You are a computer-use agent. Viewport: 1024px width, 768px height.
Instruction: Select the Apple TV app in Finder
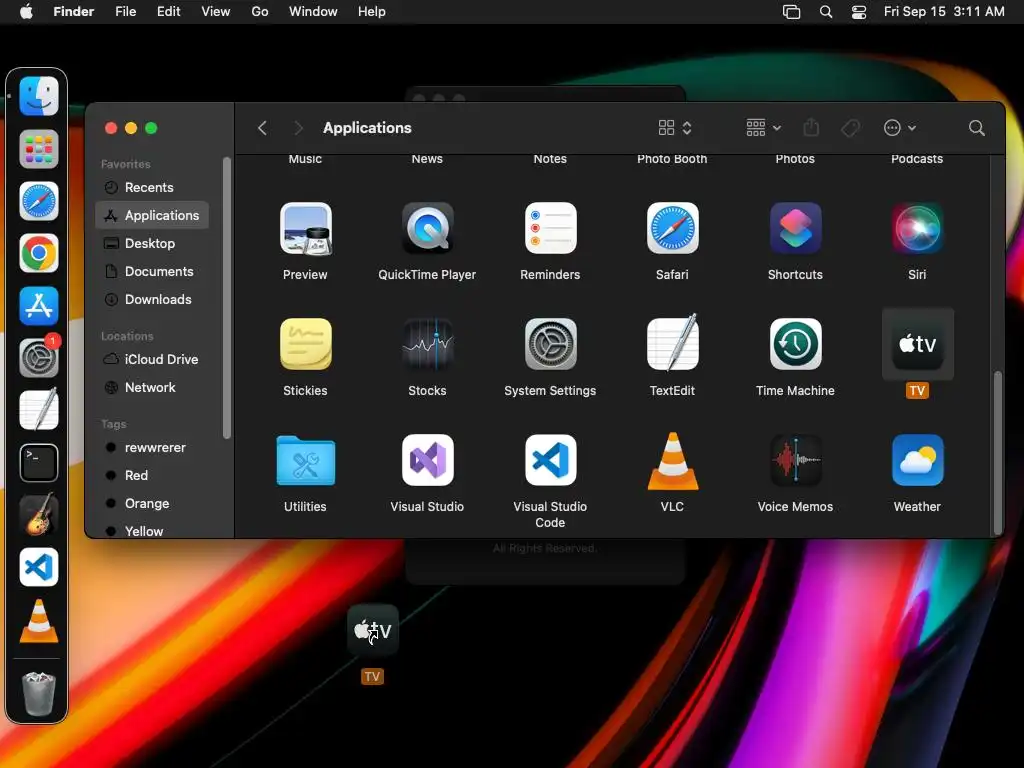[918, 344]
